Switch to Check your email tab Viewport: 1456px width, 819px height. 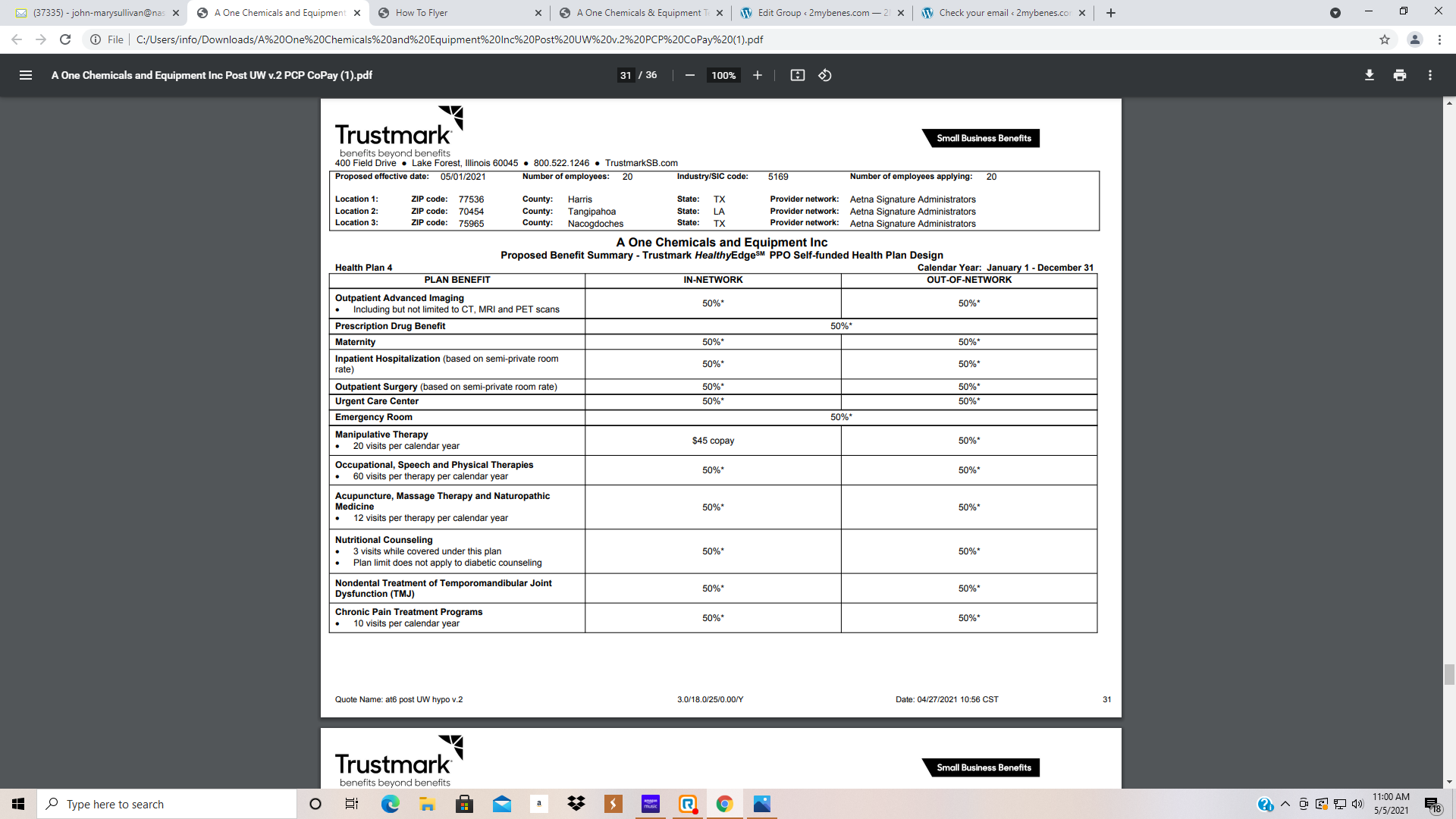(1004, 13)
